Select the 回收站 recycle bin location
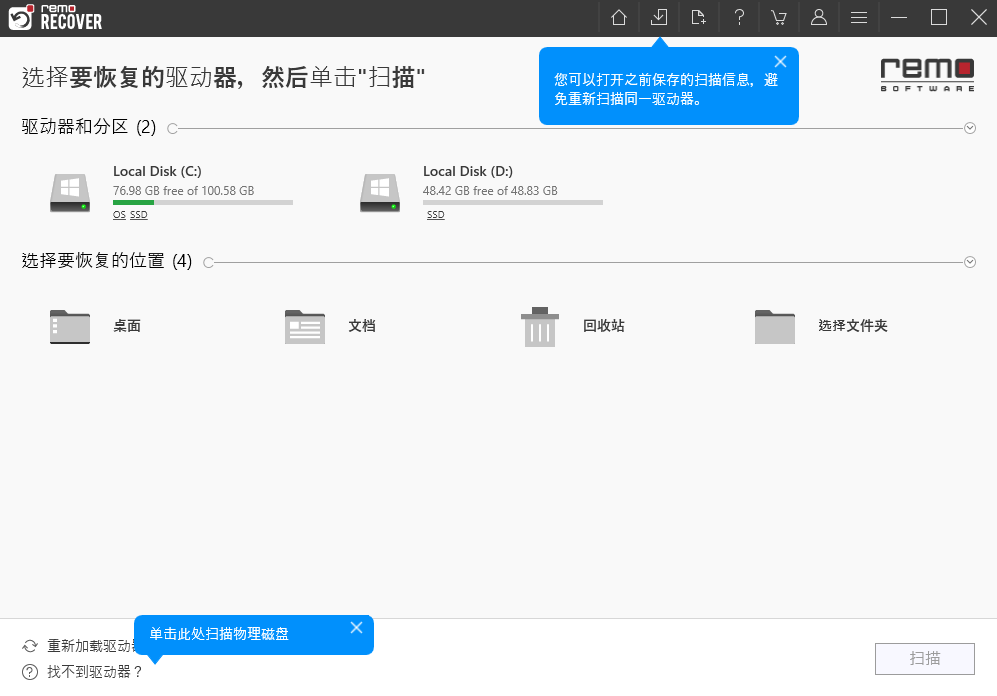The height and width of the screenshot is (696, 997). [572, 327]
